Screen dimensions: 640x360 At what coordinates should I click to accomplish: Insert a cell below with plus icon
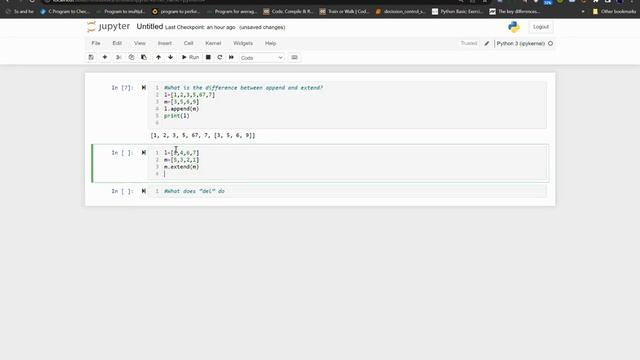105,58
